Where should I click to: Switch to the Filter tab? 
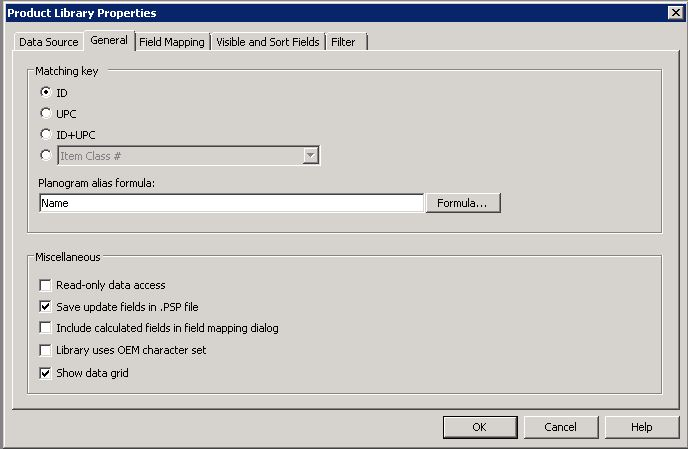tap(344, 42)
